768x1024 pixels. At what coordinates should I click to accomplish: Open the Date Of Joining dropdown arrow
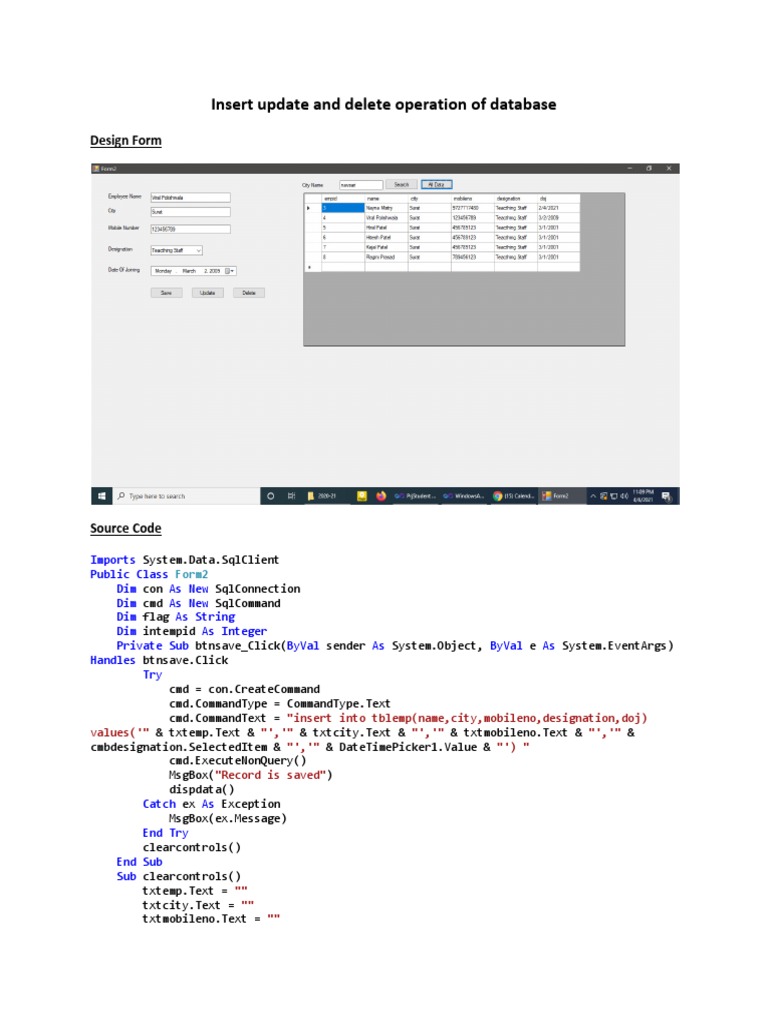[234, 271]
